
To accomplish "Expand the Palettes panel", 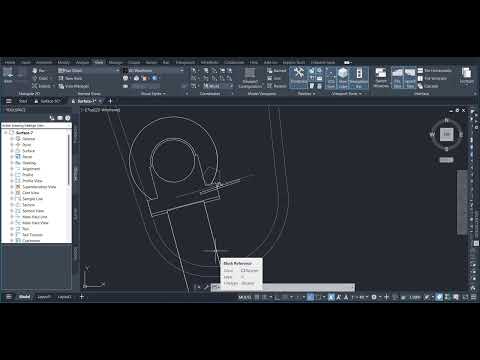I will coord(306,94).
